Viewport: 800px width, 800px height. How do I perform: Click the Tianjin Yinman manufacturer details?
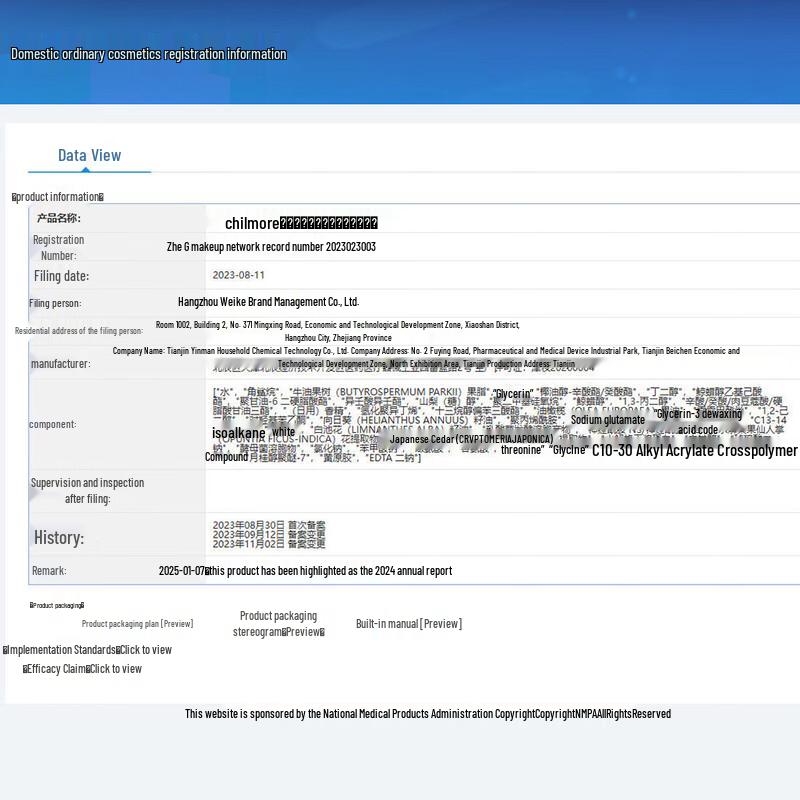click(x=426, y=357)
